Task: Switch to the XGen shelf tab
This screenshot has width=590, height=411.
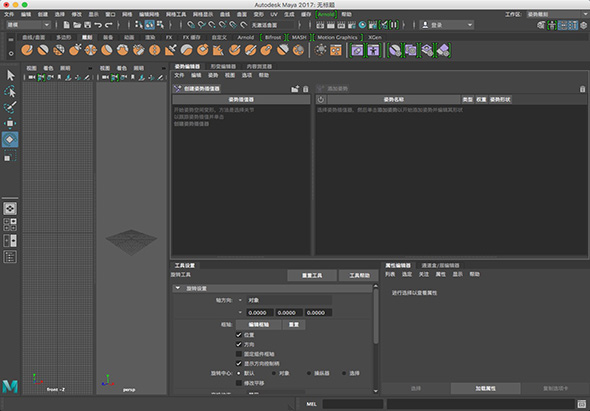Action: coord(375,38)
